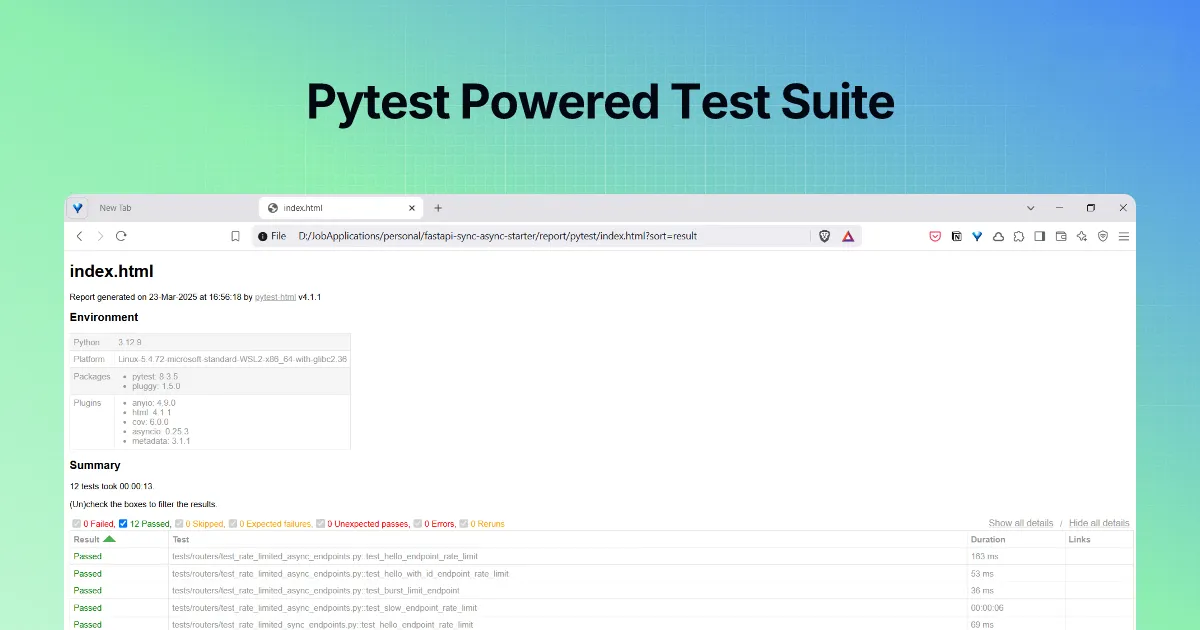Click the Platform Linux WSL2 row
This screenshot has width=1200, height=630.
[x=209, y=359]
